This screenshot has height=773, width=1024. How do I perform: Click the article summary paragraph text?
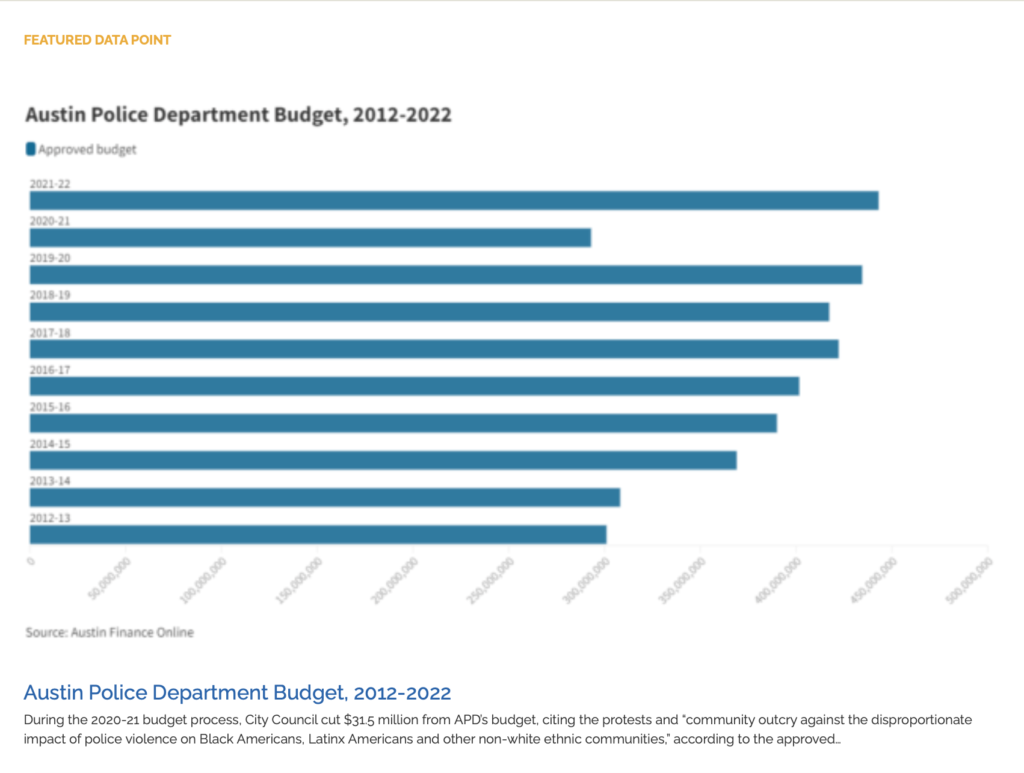[x=498, y=729]
